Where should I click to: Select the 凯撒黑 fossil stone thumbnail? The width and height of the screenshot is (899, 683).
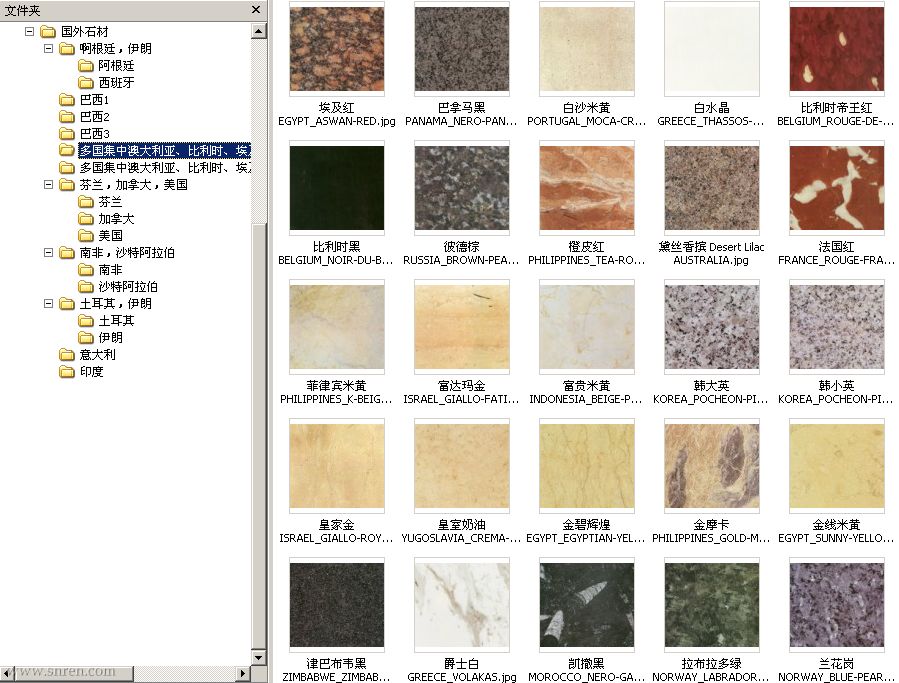587,605
